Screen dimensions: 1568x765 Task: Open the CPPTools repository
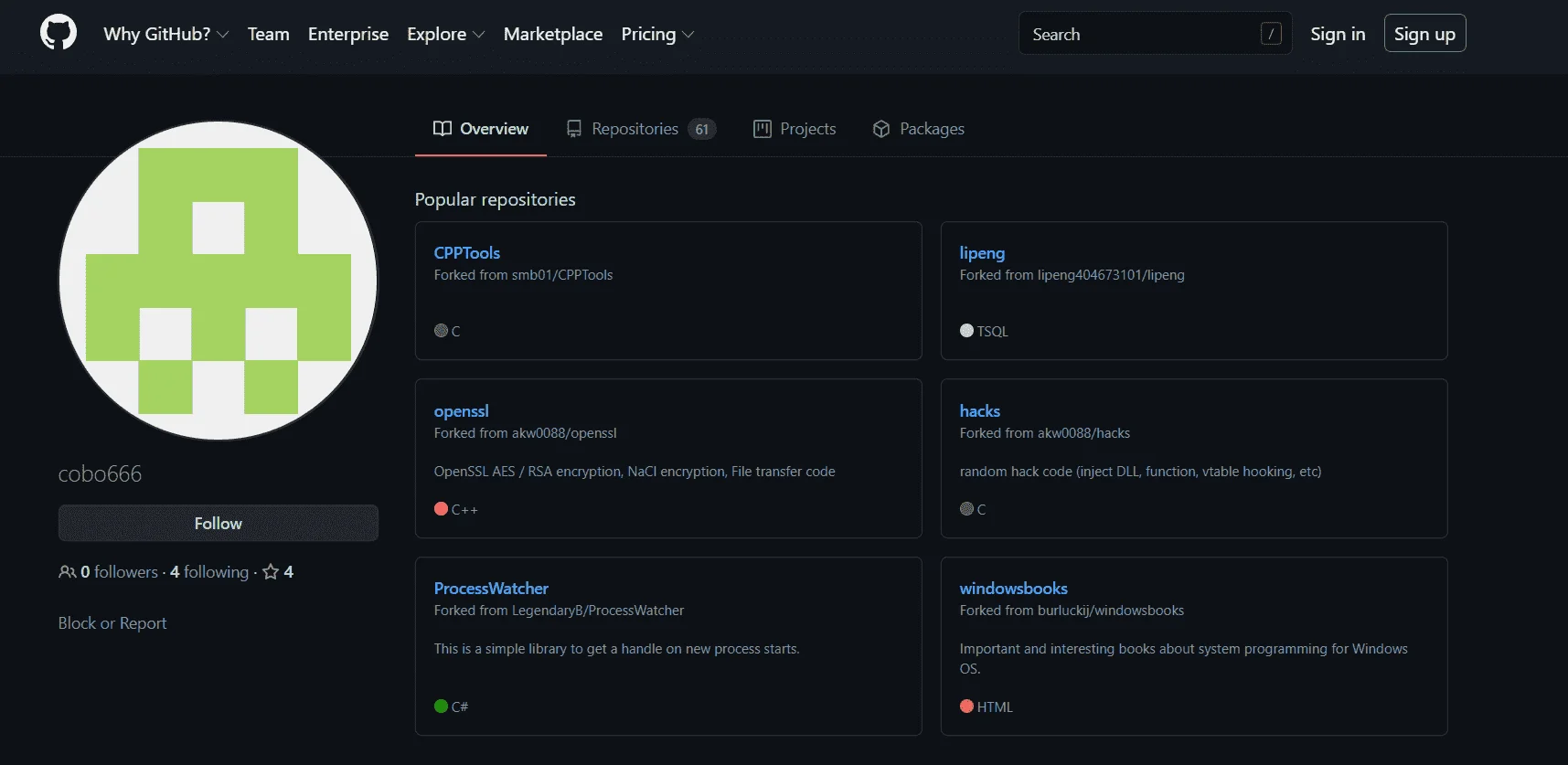(x=467, y=253)
